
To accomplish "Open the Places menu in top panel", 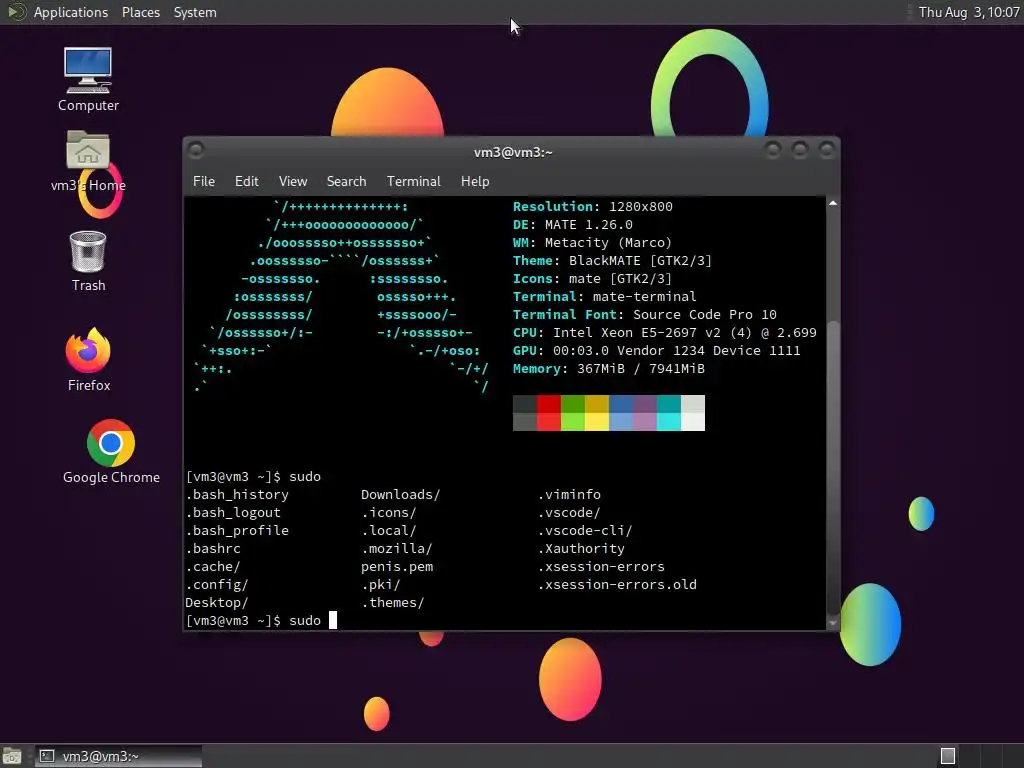I will click(140, 12).
